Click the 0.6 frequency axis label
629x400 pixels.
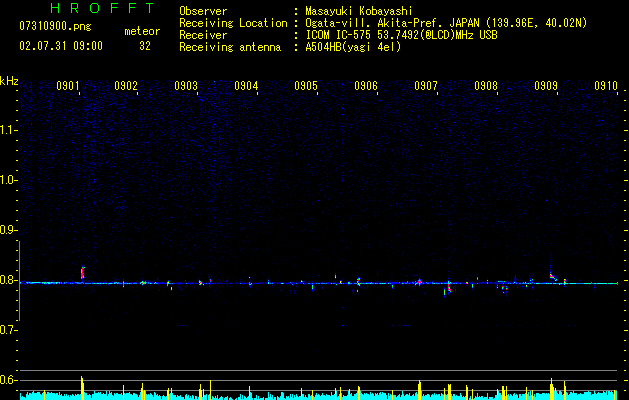(9, 380)
